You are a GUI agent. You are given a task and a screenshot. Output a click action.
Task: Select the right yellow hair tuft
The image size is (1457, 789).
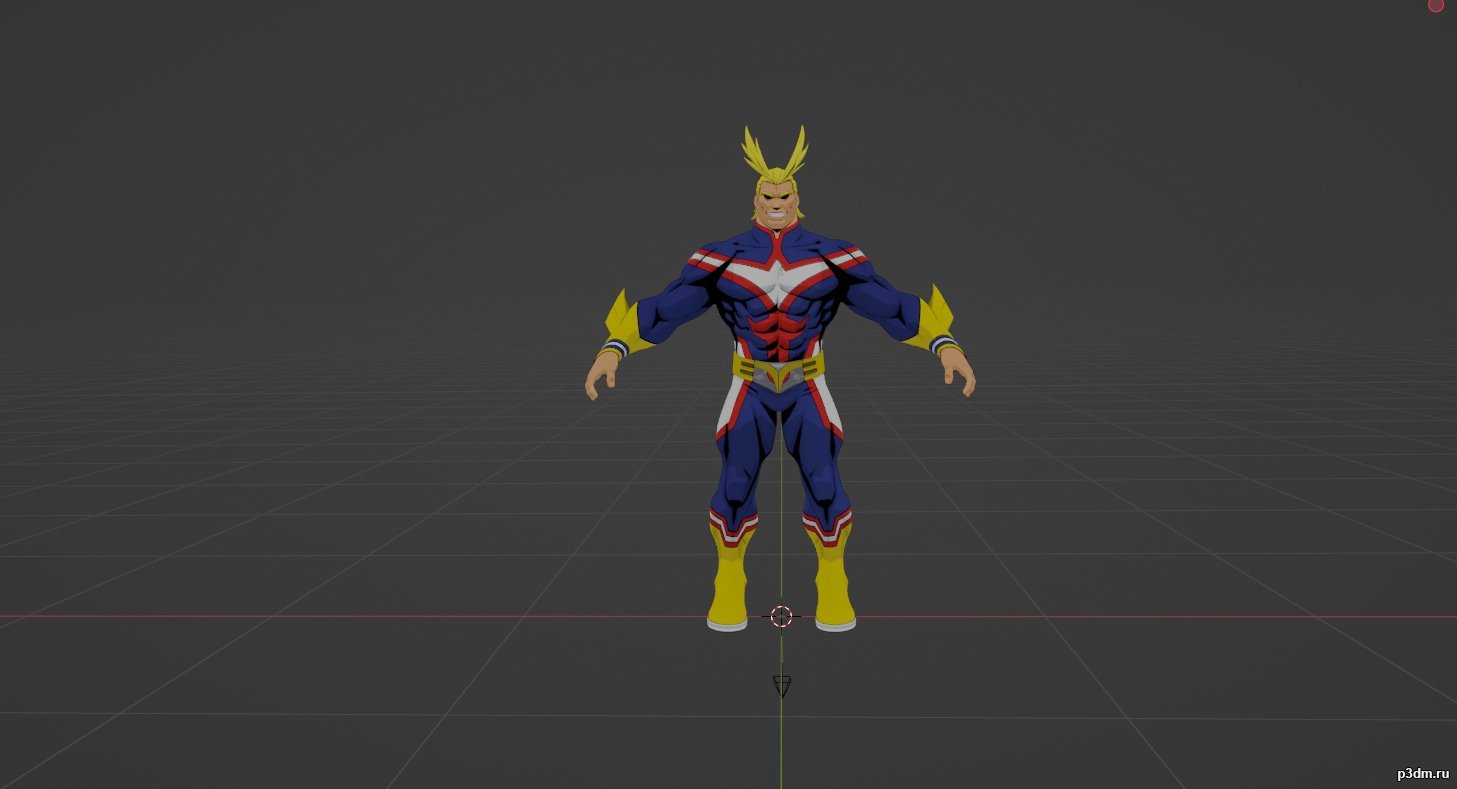[796, 152]
